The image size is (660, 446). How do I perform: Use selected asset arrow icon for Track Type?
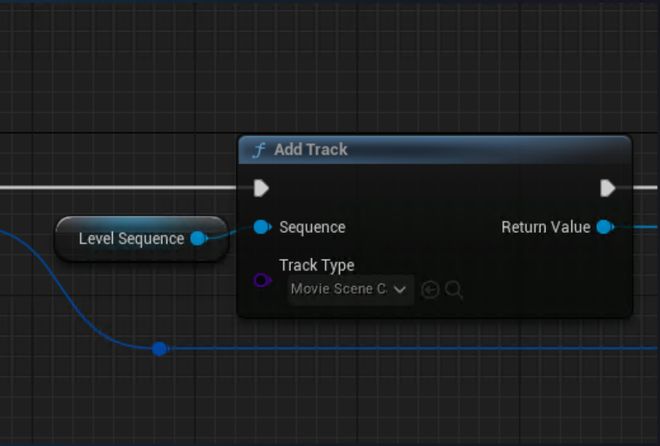point(430,290)
